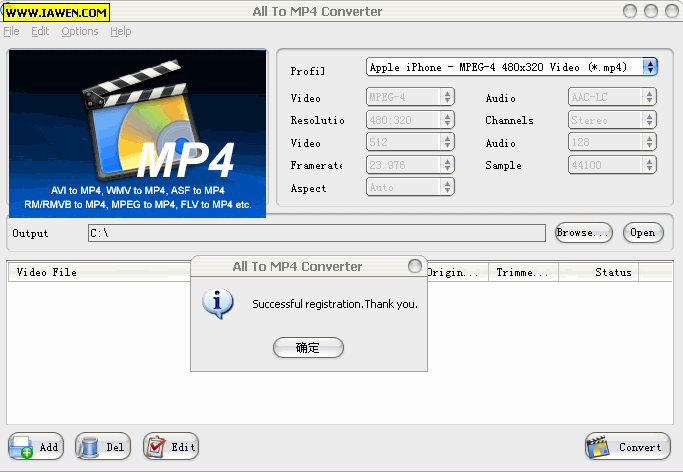Open the File menu
The height and width of the screenshot is (472, 683).
11,31
